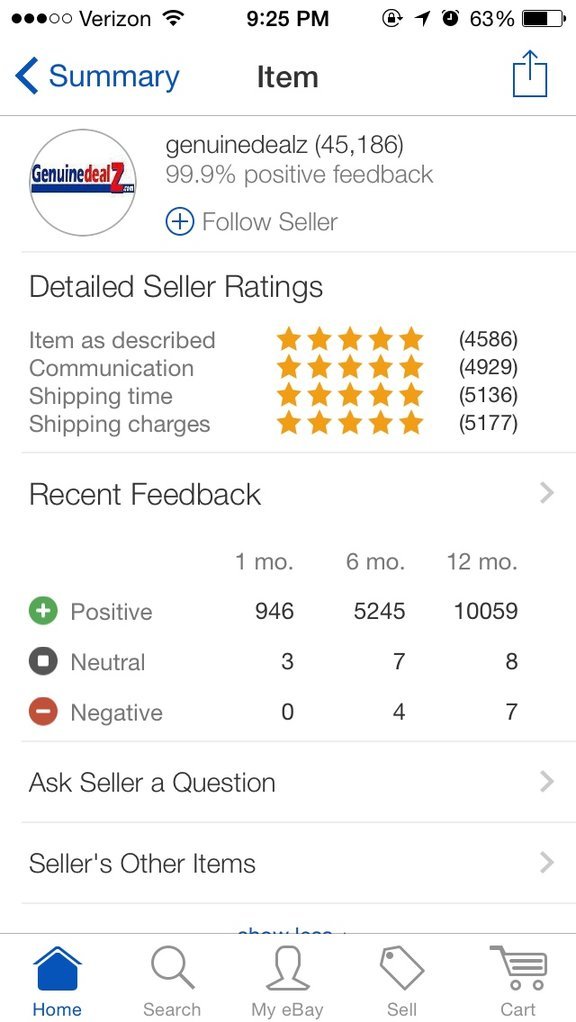Viewport: 576px width, 1022px height.
Task: Tap the GenuinedealZ seller logo
Action: (x=83, y=182)
